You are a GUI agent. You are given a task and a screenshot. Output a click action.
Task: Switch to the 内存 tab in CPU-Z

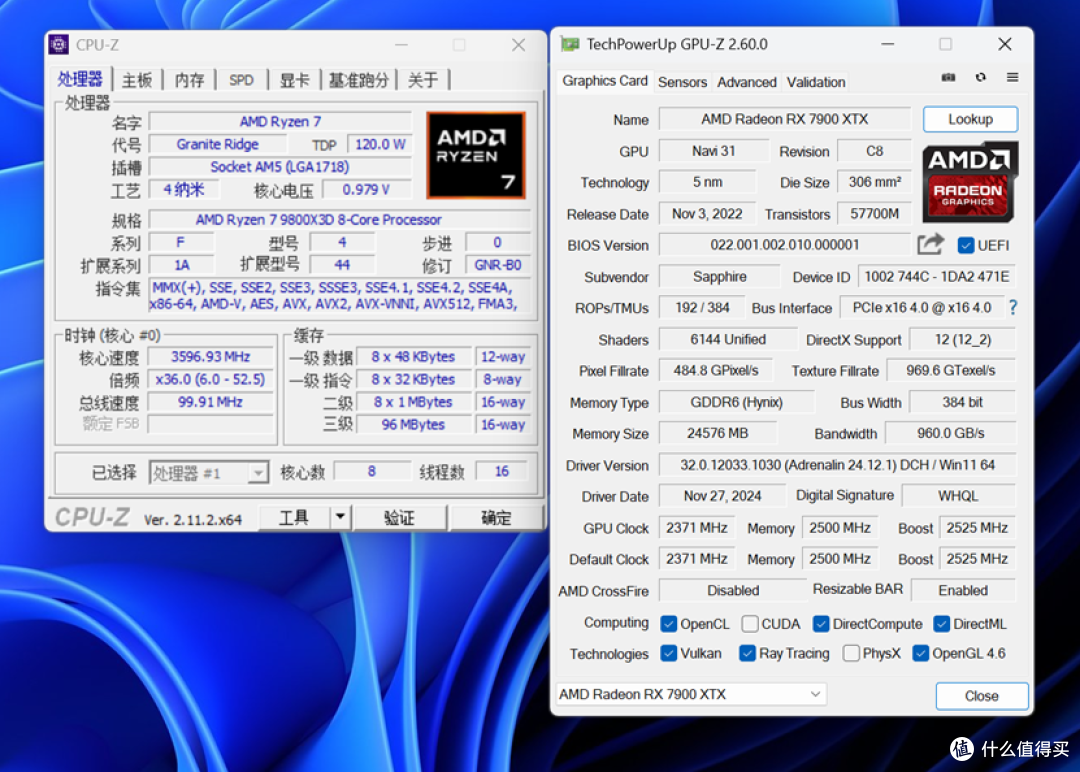(189, 80)
